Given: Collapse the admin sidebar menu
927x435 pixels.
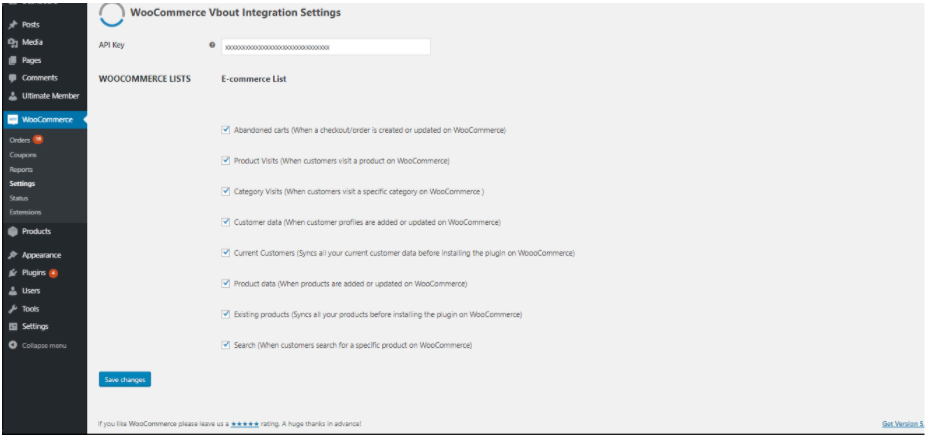Looking at the screenshot, I should pyautogui.click(x=44, y=345).
